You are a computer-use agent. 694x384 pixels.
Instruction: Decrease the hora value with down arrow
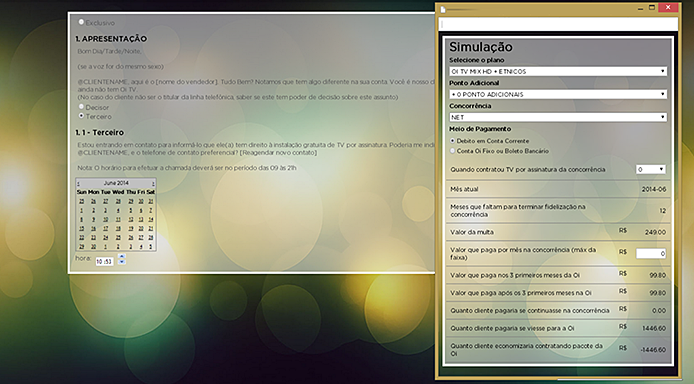(122, 262)
